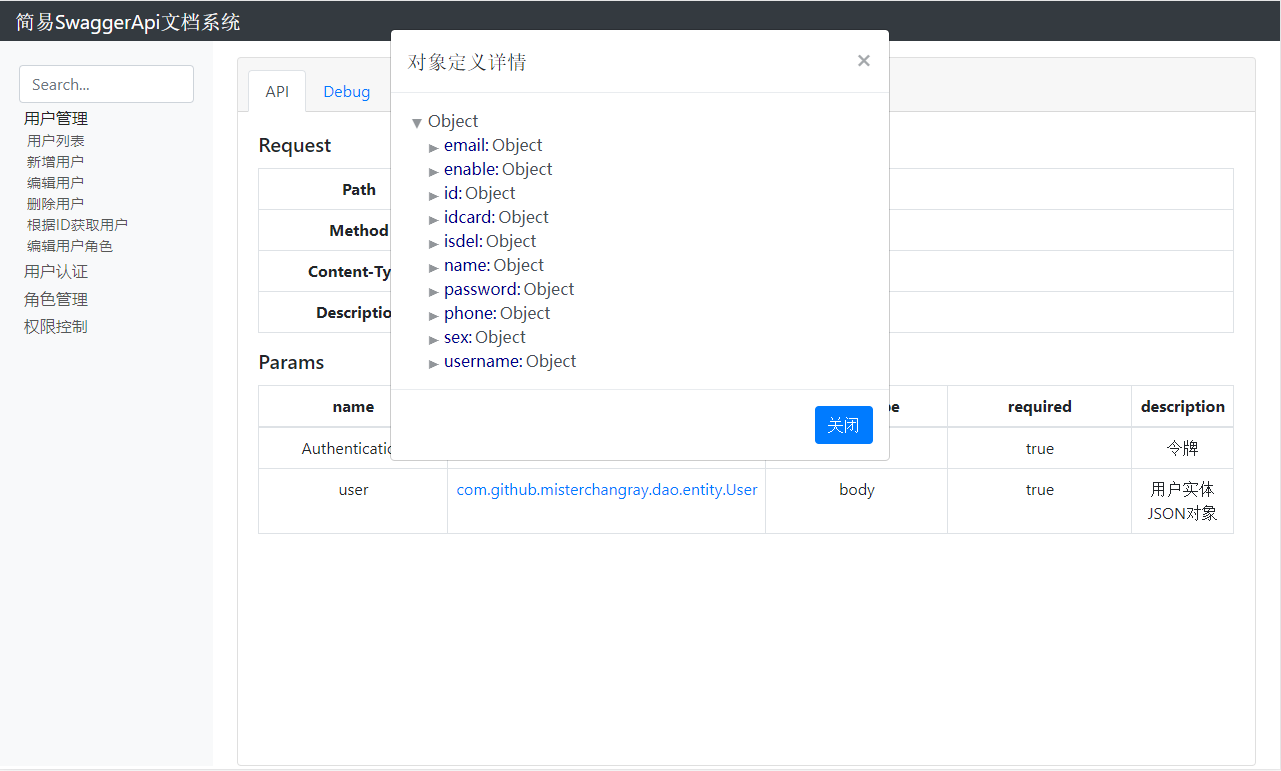Click the idcard key in the object tree

468,217
